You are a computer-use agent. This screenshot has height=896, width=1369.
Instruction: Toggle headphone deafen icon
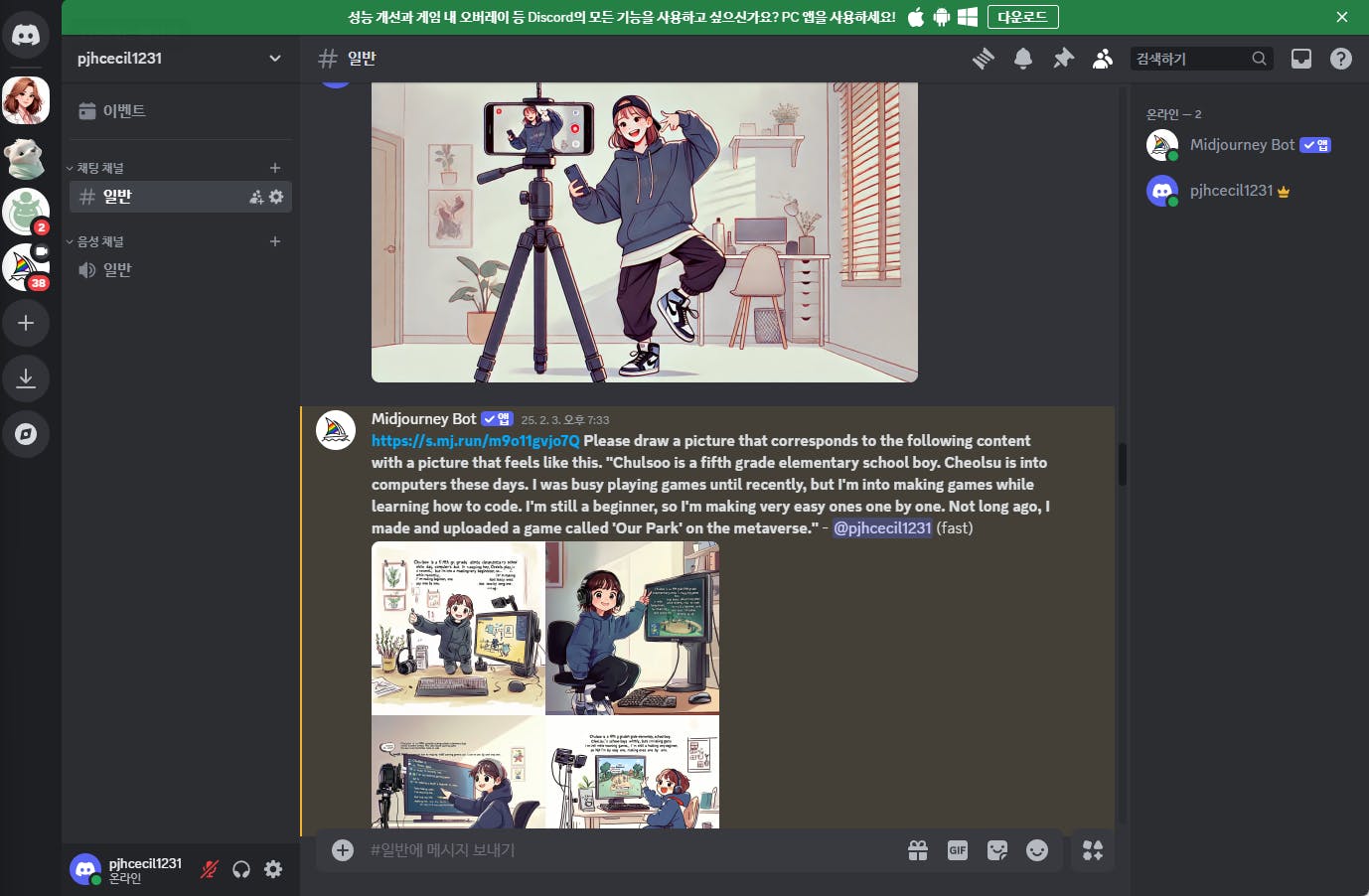241,870
